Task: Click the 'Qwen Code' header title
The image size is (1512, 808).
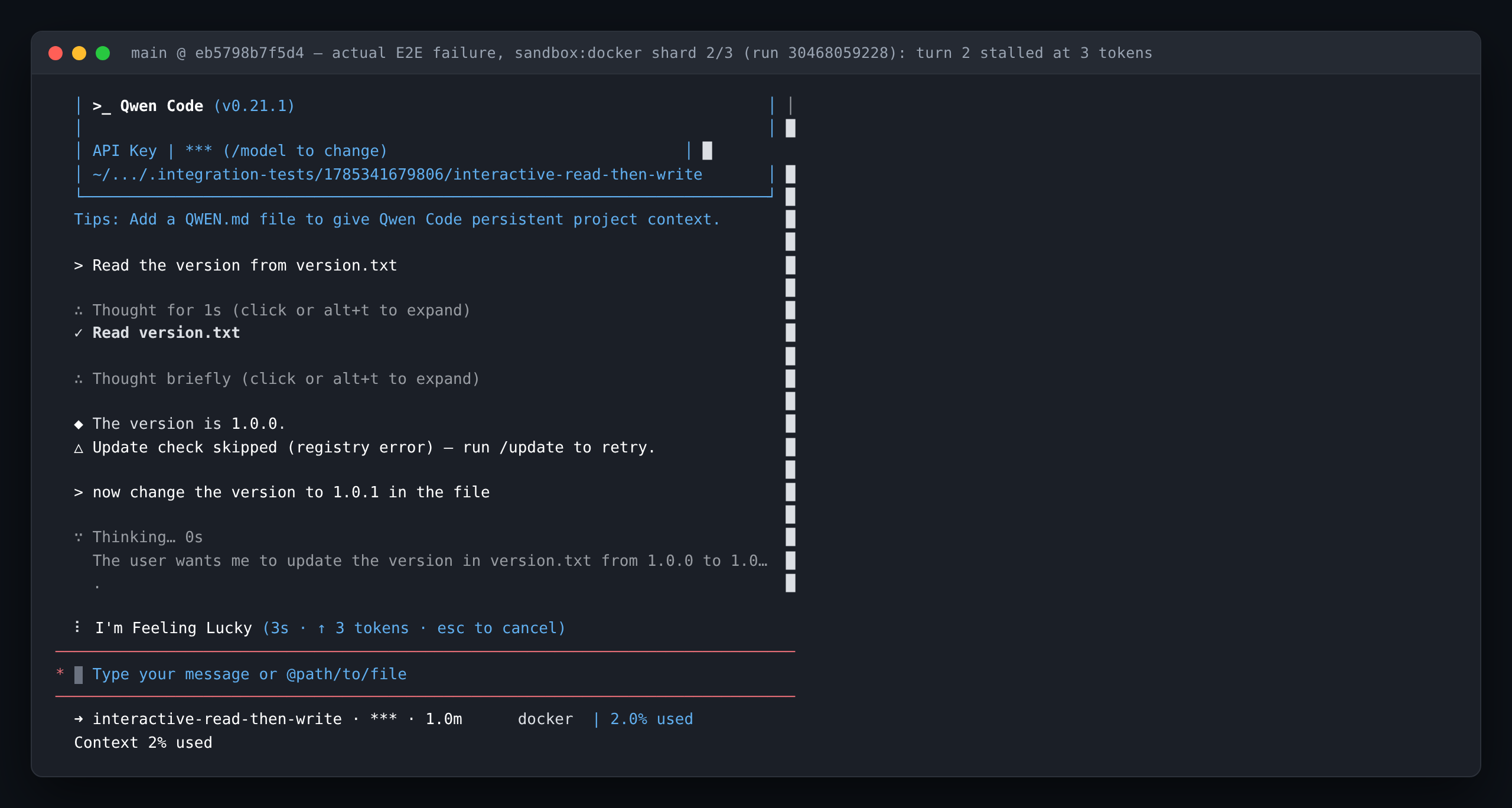Action: (162, 106)
